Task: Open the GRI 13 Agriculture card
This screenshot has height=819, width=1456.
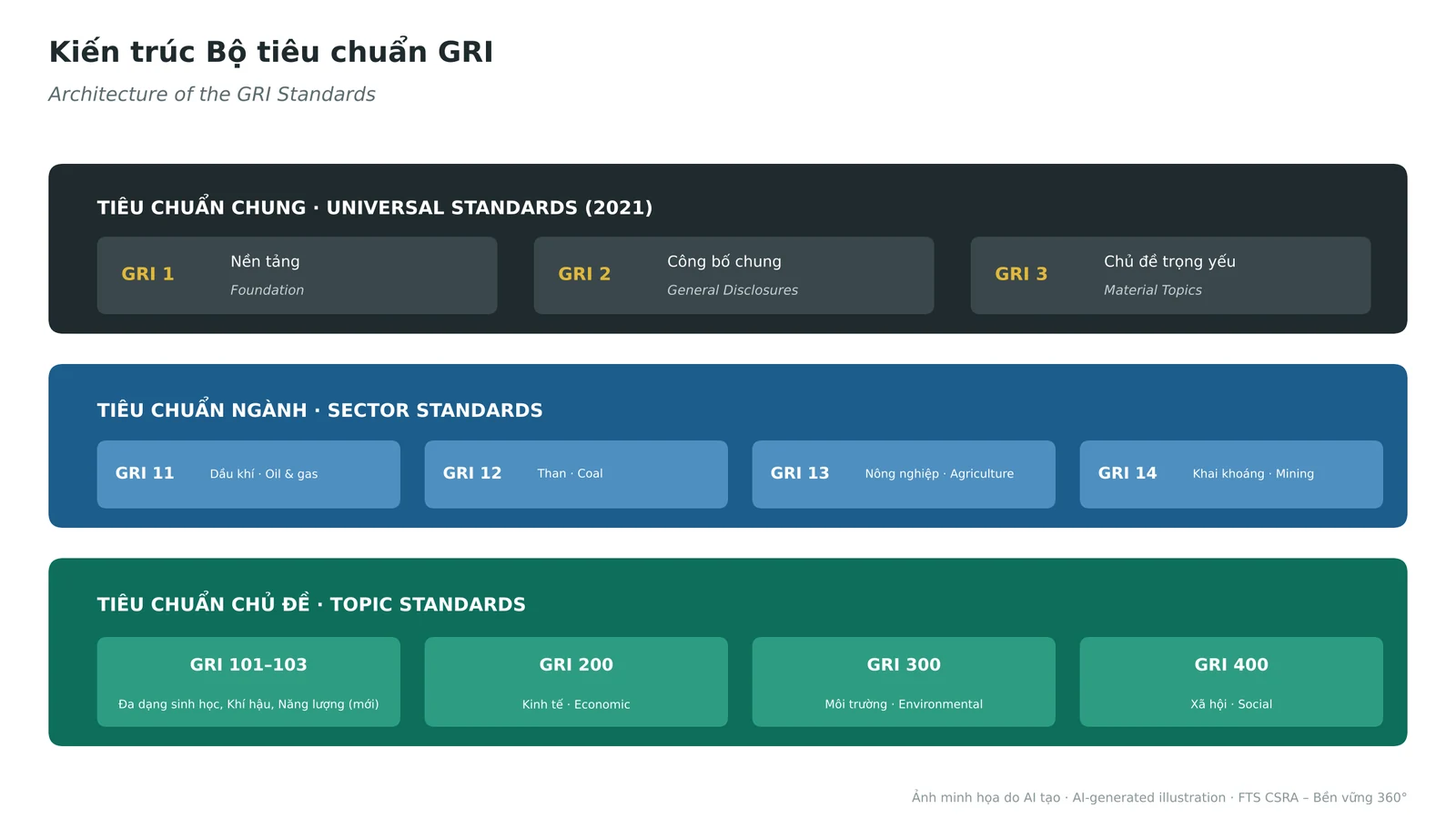Action: point(904,474)
